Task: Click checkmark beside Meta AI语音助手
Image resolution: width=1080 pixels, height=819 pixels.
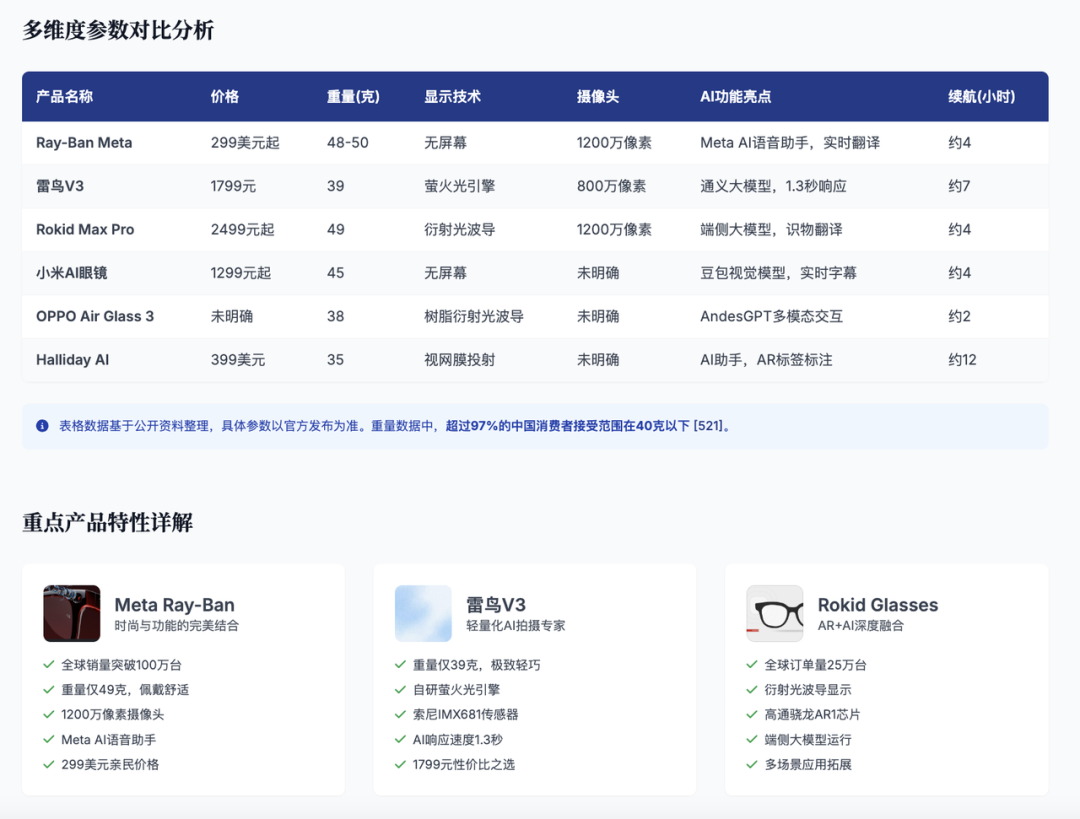Action: [x=49, y=739]
